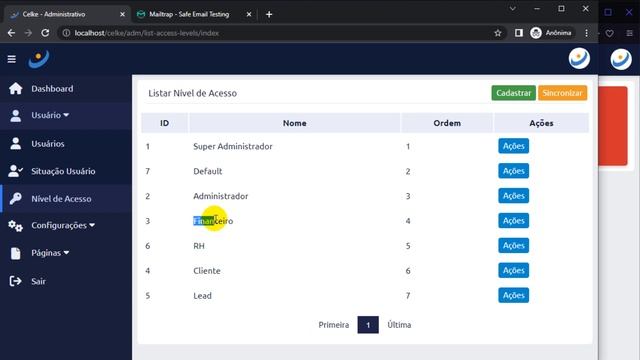The width and height of the screenshot is (640, 360).
Task: Click the ID column header
Action: click(164, 123)
